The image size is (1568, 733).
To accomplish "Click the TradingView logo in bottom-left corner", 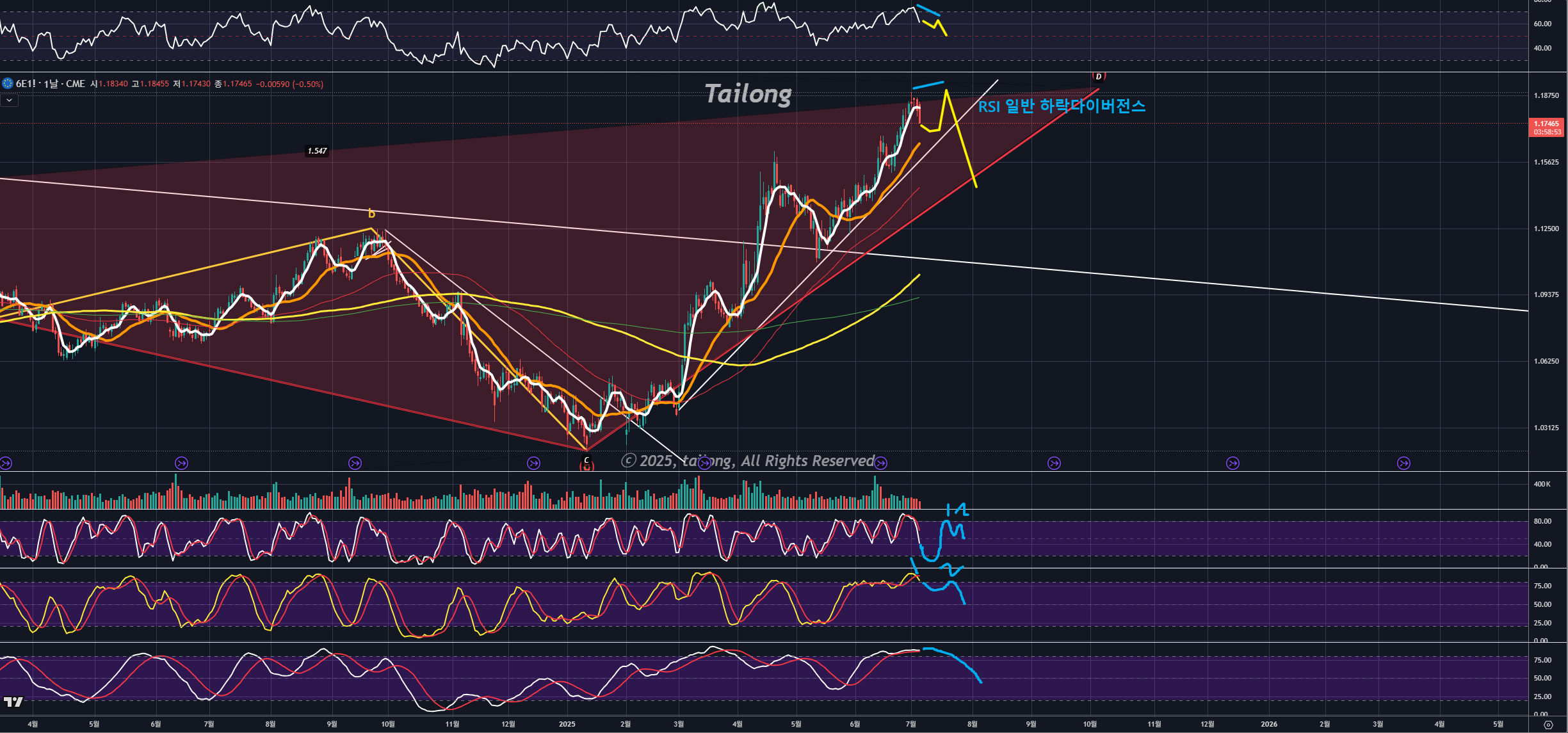I will 13,702.
